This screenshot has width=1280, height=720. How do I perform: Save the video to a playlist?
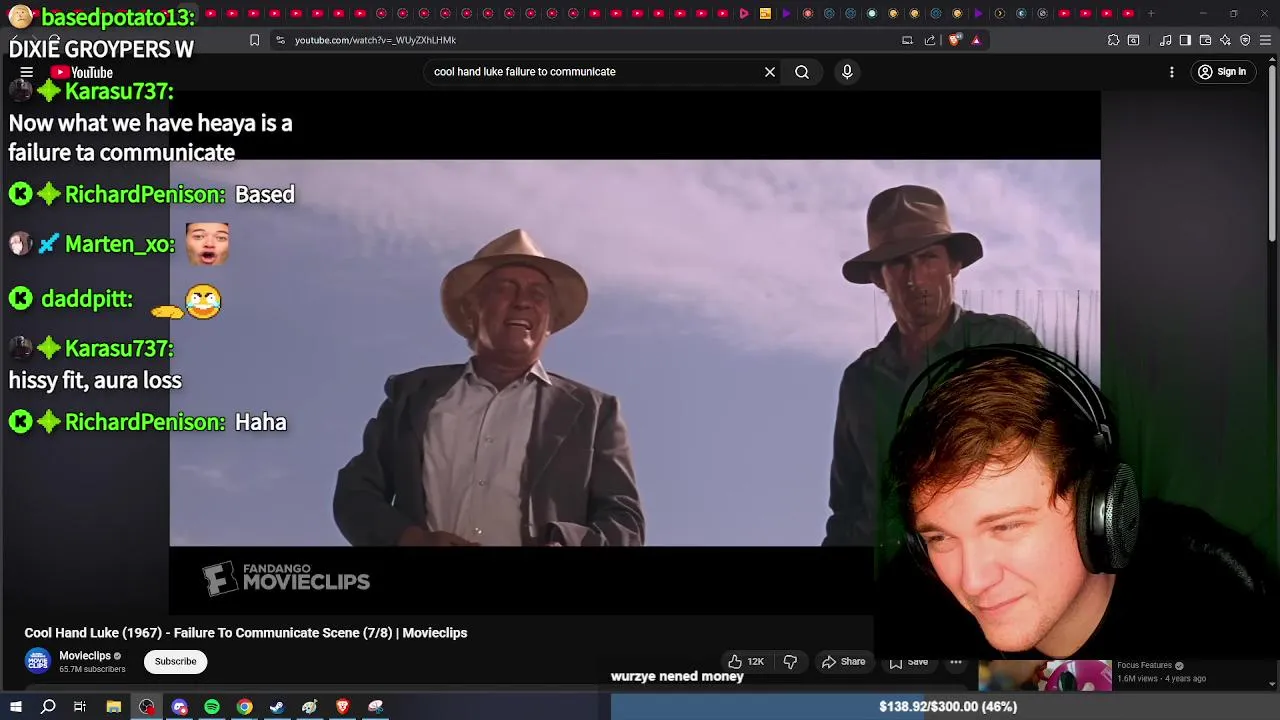[909, 661]
